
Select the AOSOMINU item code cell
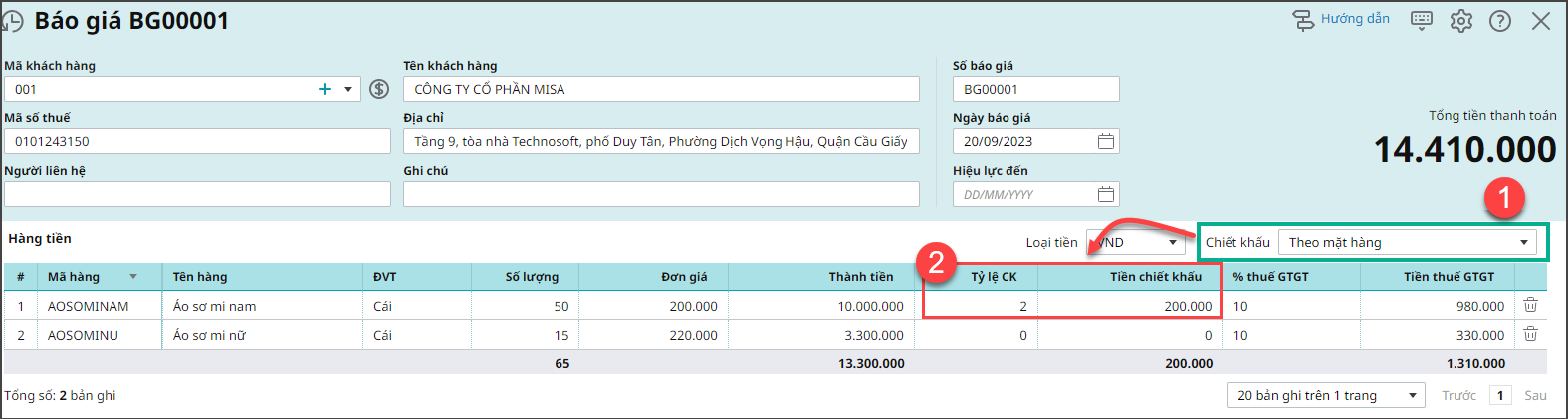(100, 335)
